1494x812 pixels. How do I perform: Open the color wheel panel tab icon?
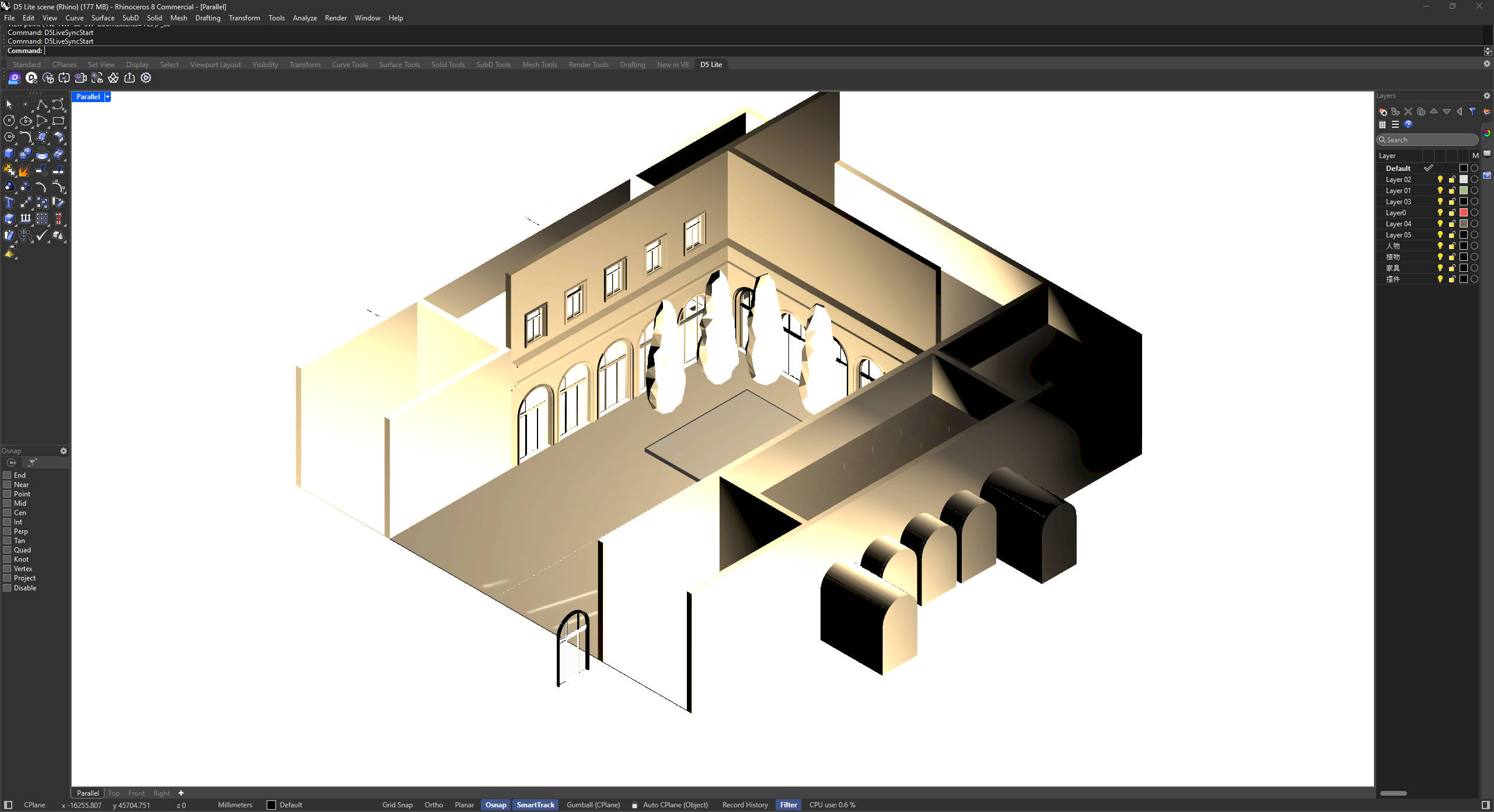(x=1487, y=134)
